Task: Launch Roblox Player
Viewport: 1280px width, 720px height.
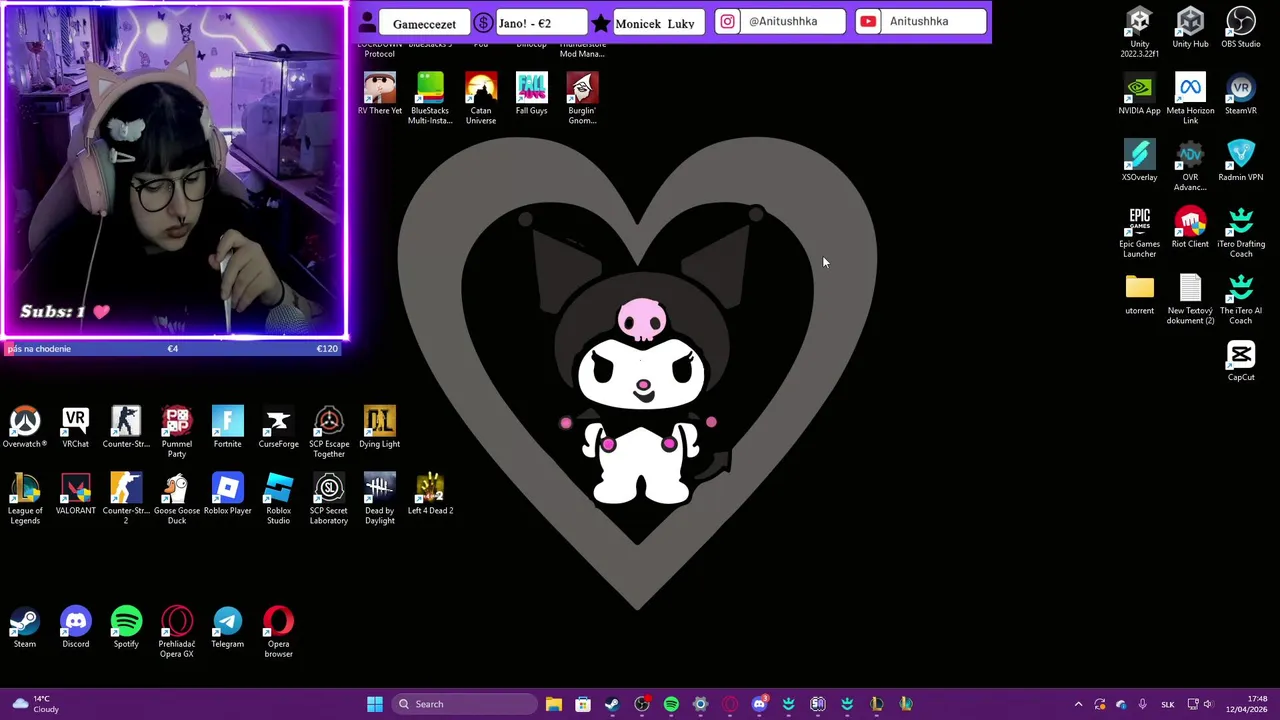Action: click(227, 494)
